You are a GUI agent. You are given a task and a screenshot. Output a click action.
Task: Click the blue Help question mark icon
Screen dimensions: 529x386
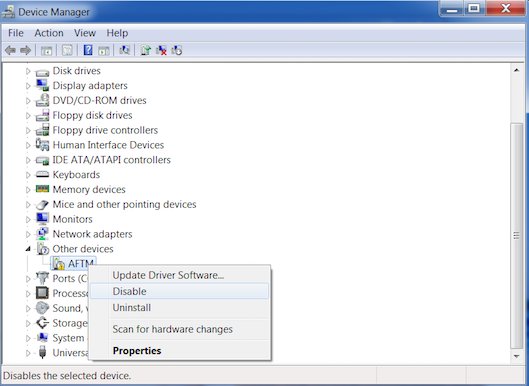point(88,50)
